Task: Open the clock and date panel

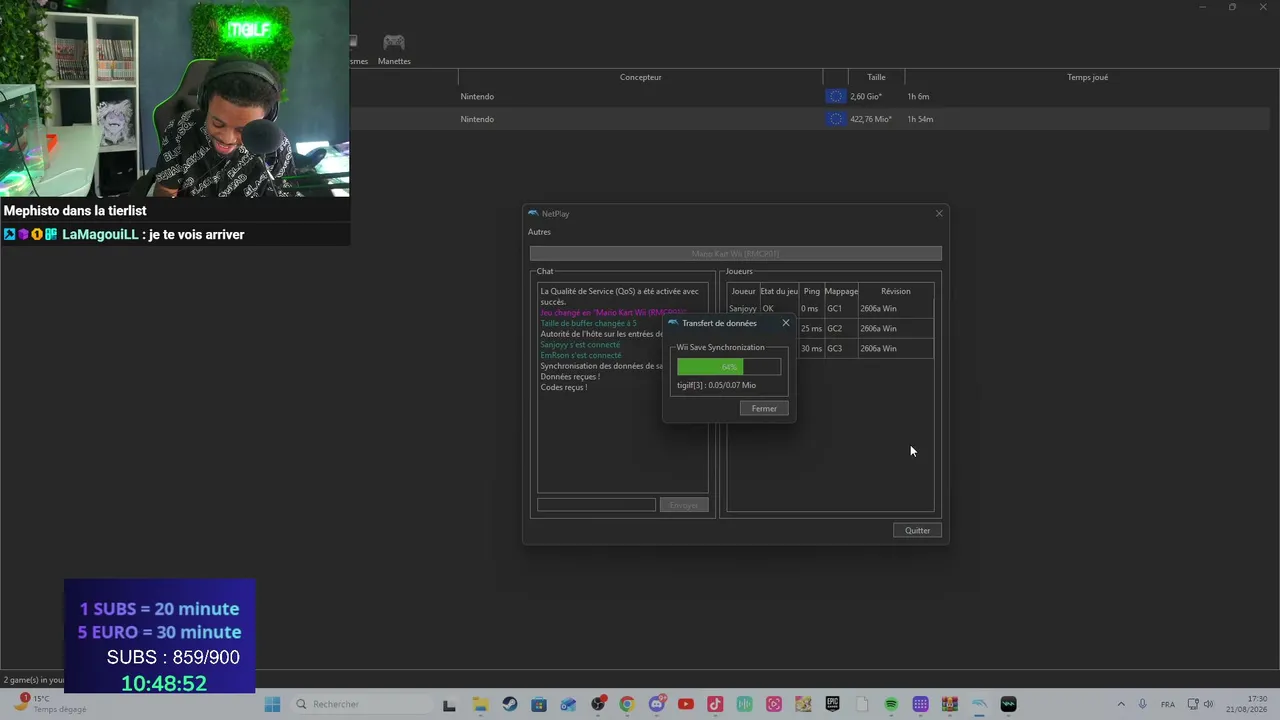Action: click(x=1245, y=704)
